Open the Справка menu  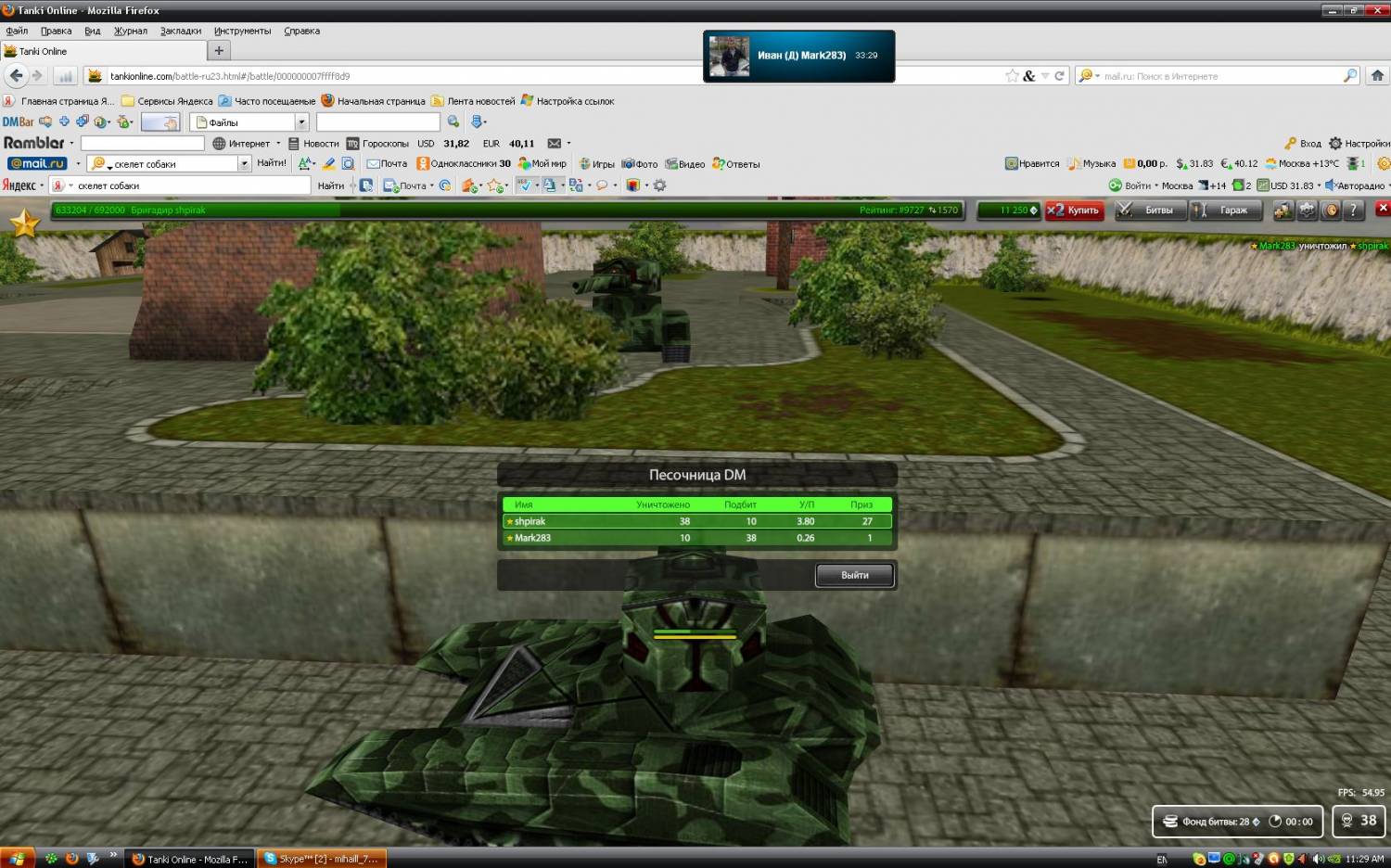coord(302,31)
